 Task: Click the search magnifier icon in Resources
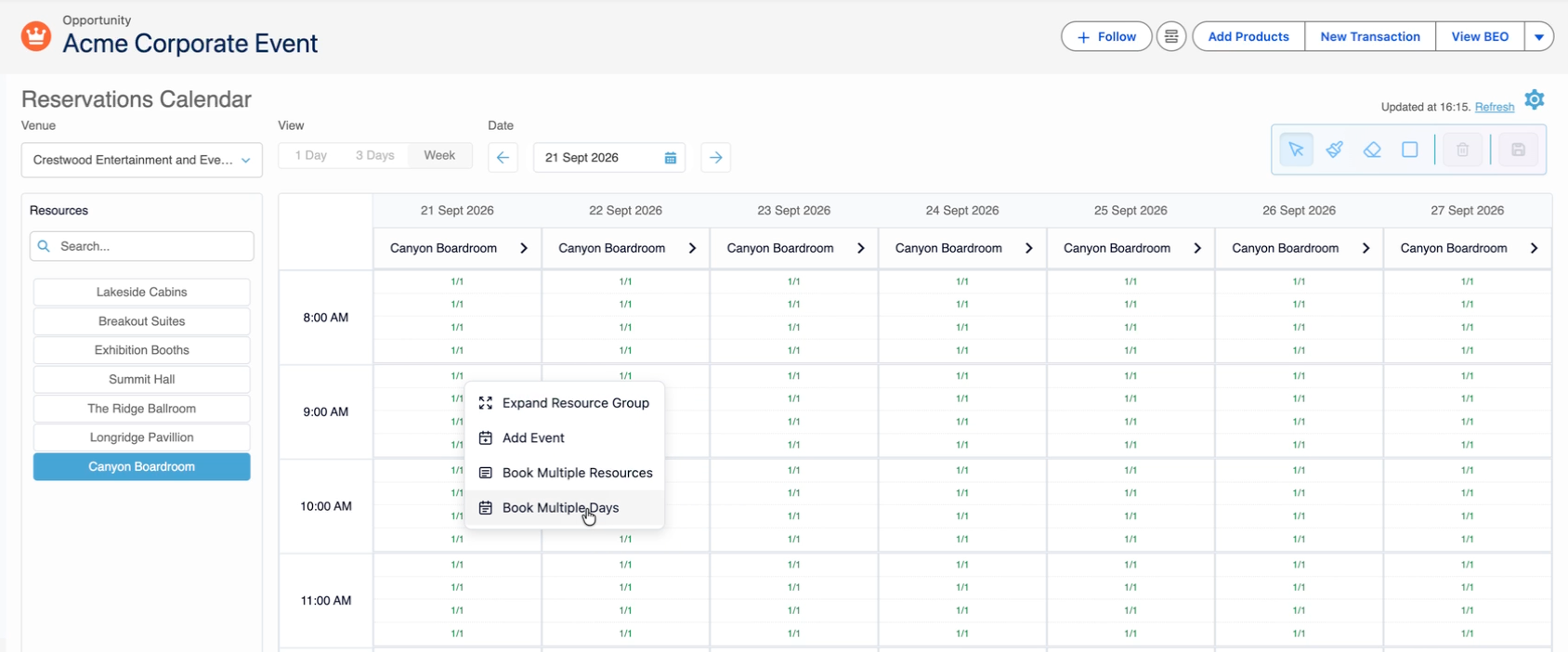pyautogui.click(x=44, y=246)
